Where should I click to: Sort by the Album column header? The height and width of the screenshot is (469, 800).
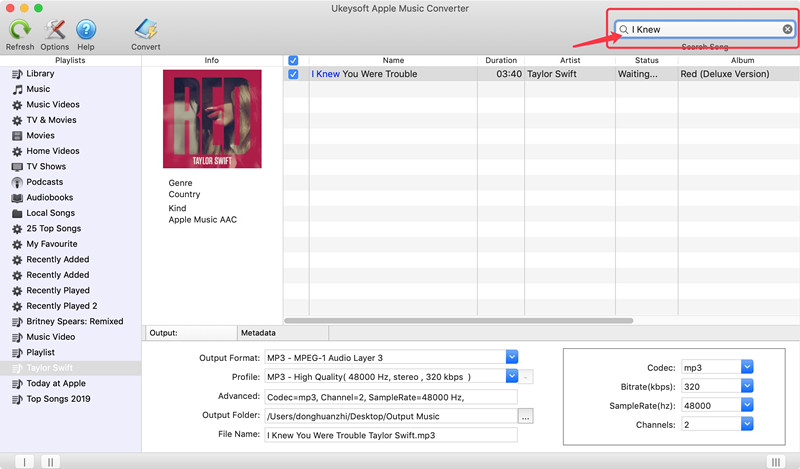(739, 60)
